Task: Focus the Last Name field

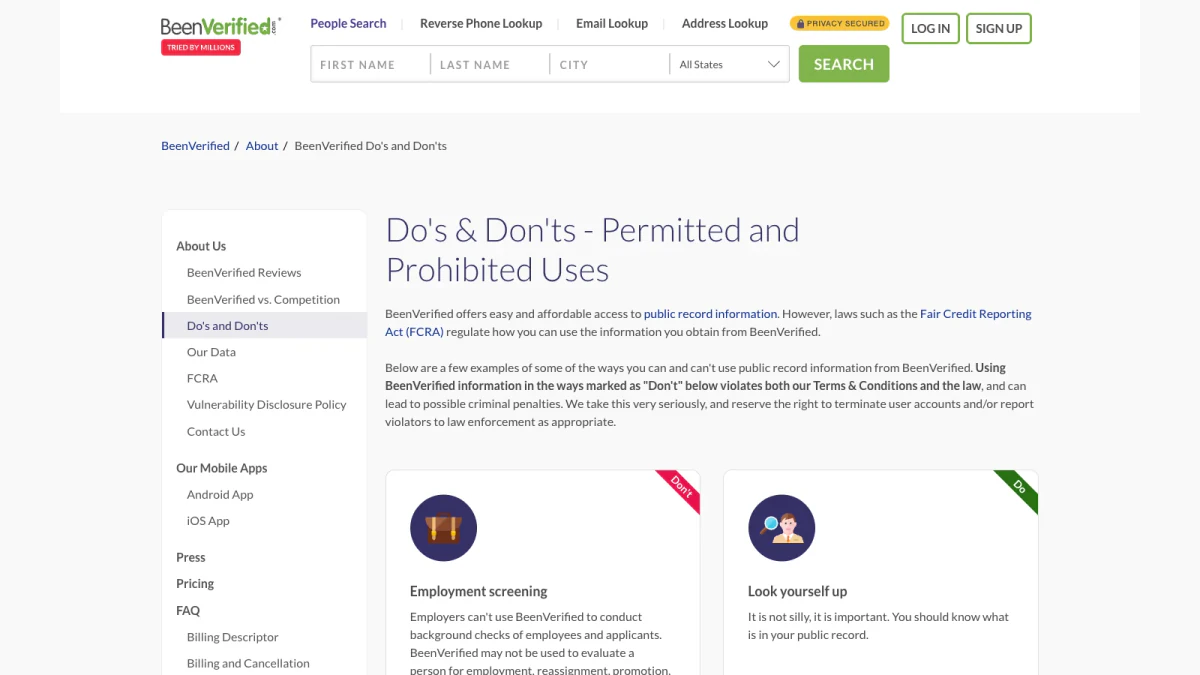Action: [x=490, y=64]
